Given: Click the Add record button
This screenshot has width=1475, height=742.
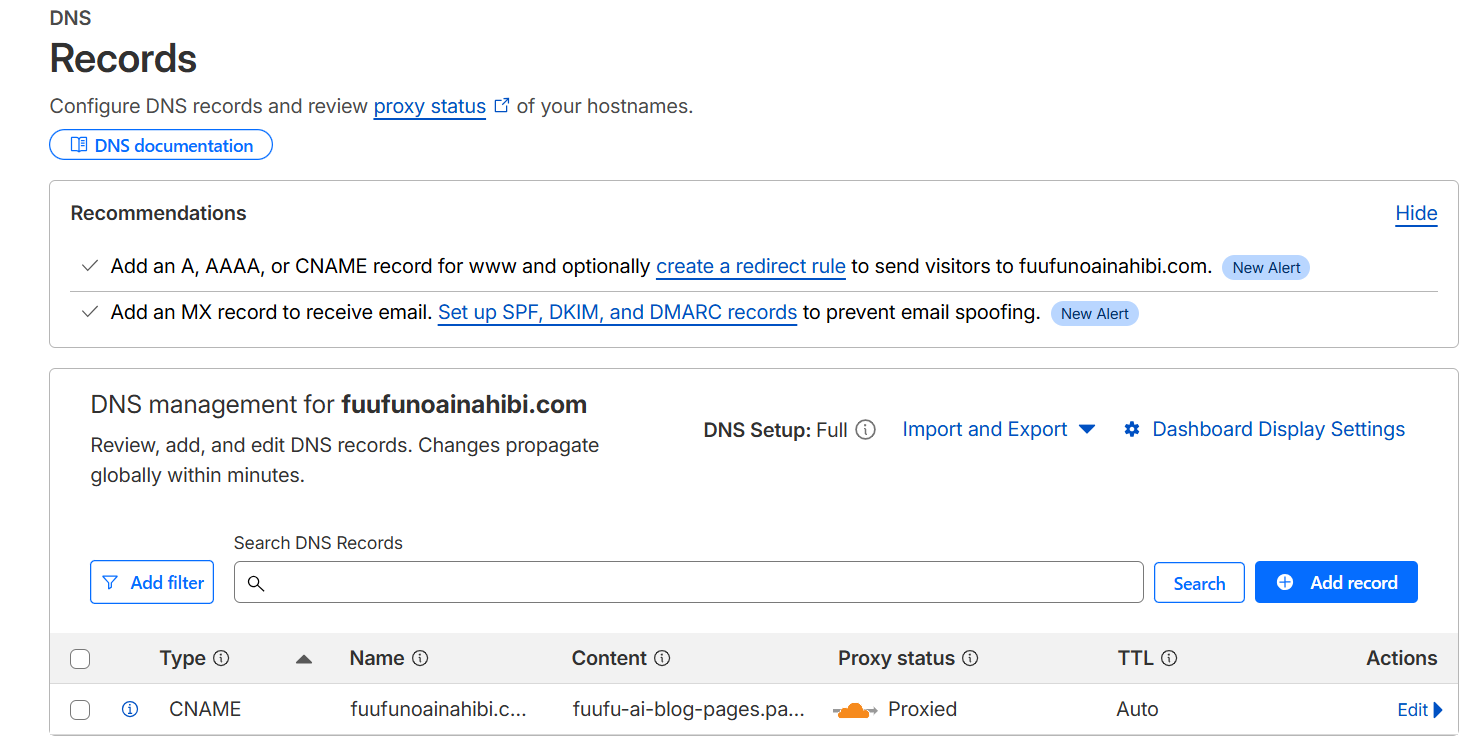Looking at the screenshot, I should click(1336, 582).
